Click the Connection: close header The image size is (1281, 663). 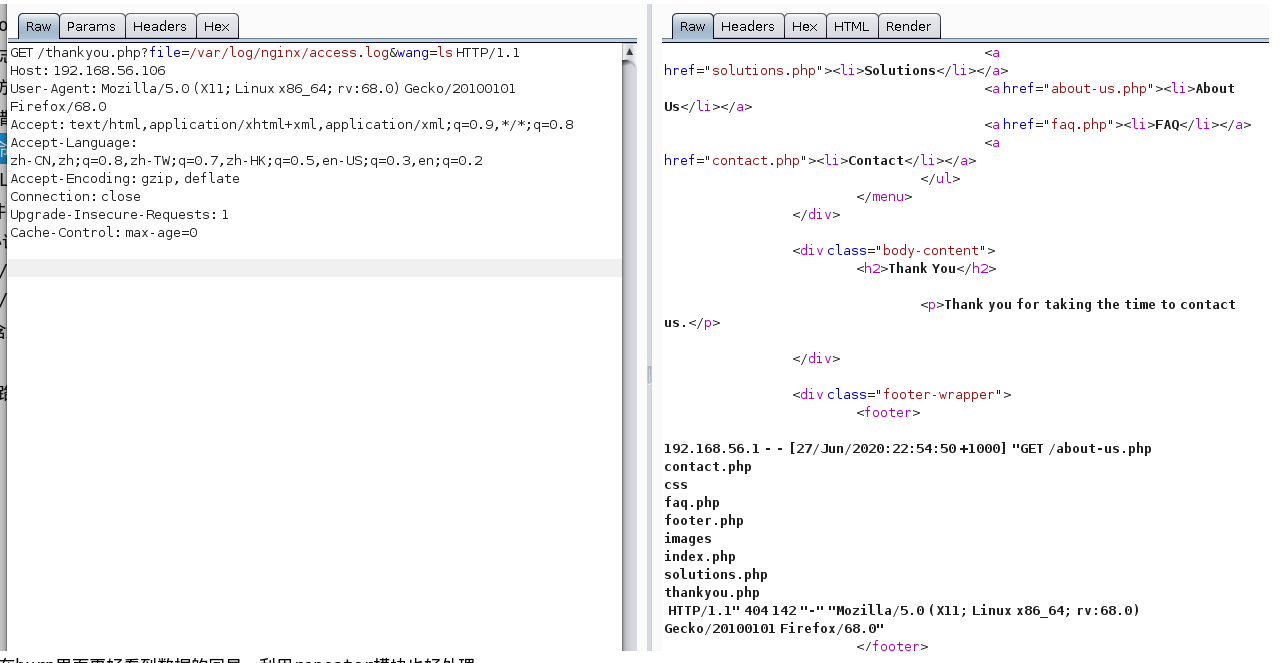(76, 197)
